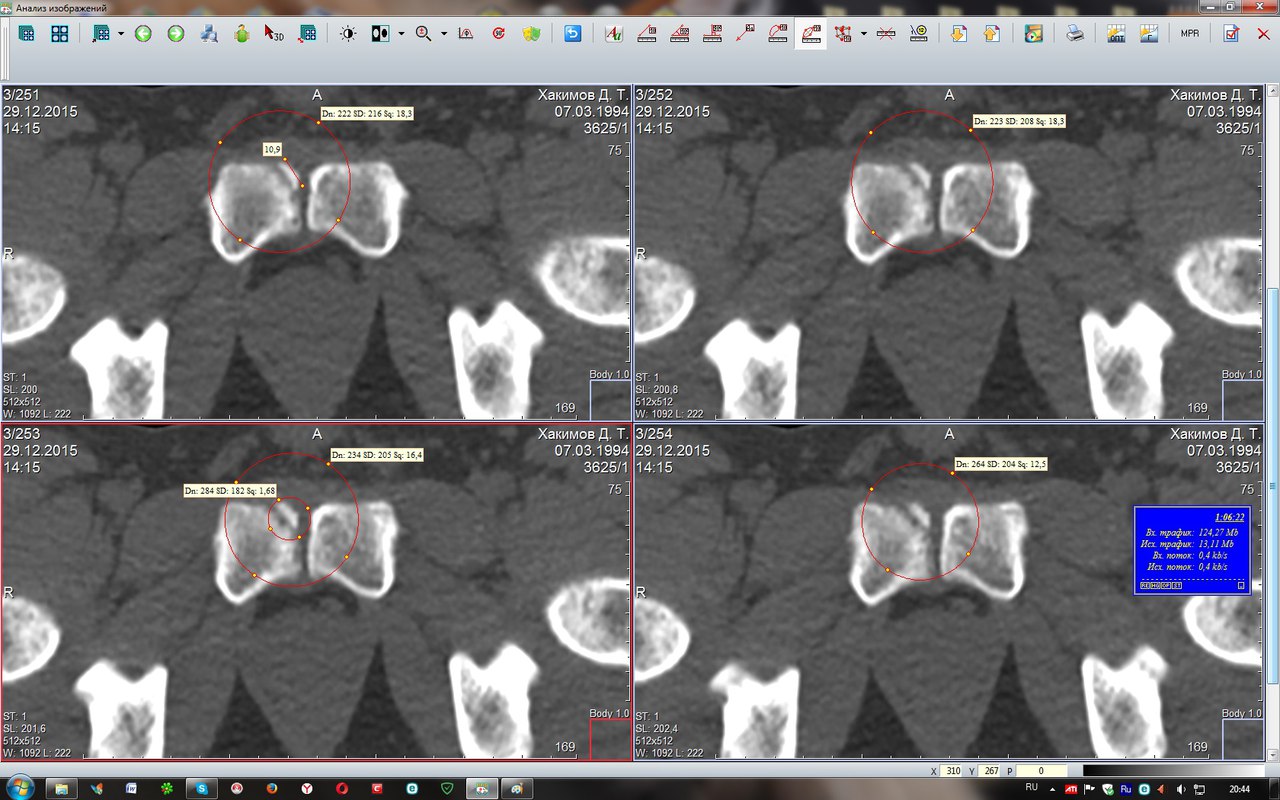Image resolution: width=1280 pixels, height=800 pixels.
Task: Click the export document up-arrow icon
Action: [992, 33]
